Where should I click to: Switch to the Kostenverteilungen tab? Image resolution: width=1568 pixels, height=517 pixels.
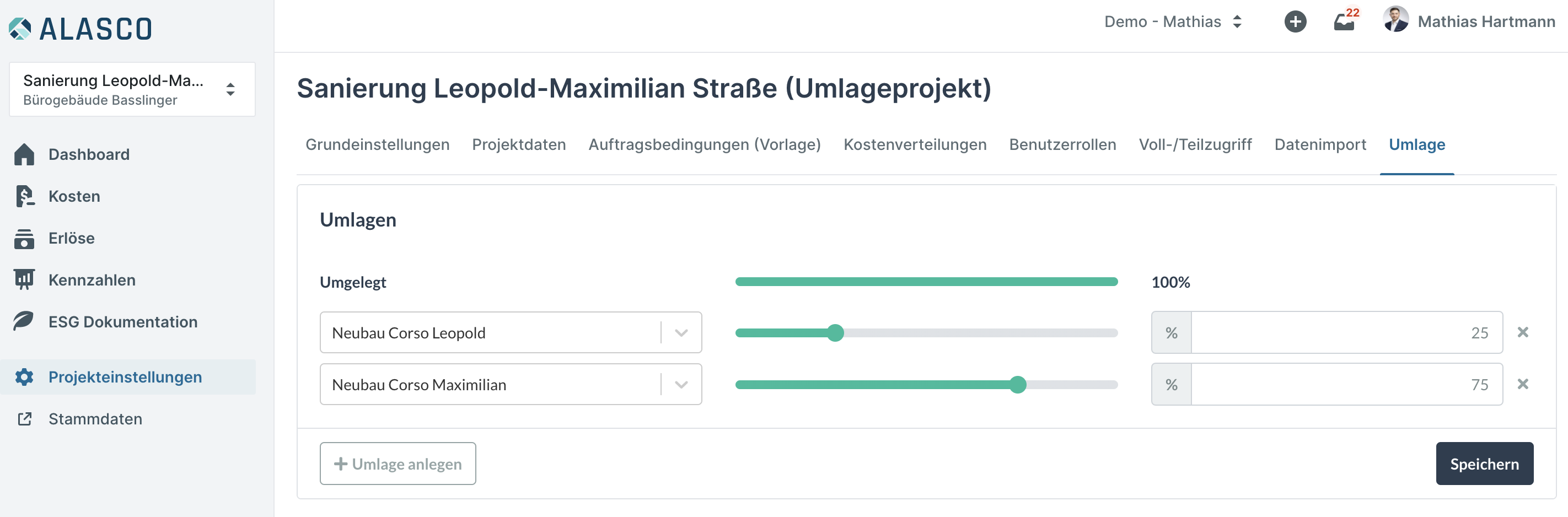click(x=914, y=145)
